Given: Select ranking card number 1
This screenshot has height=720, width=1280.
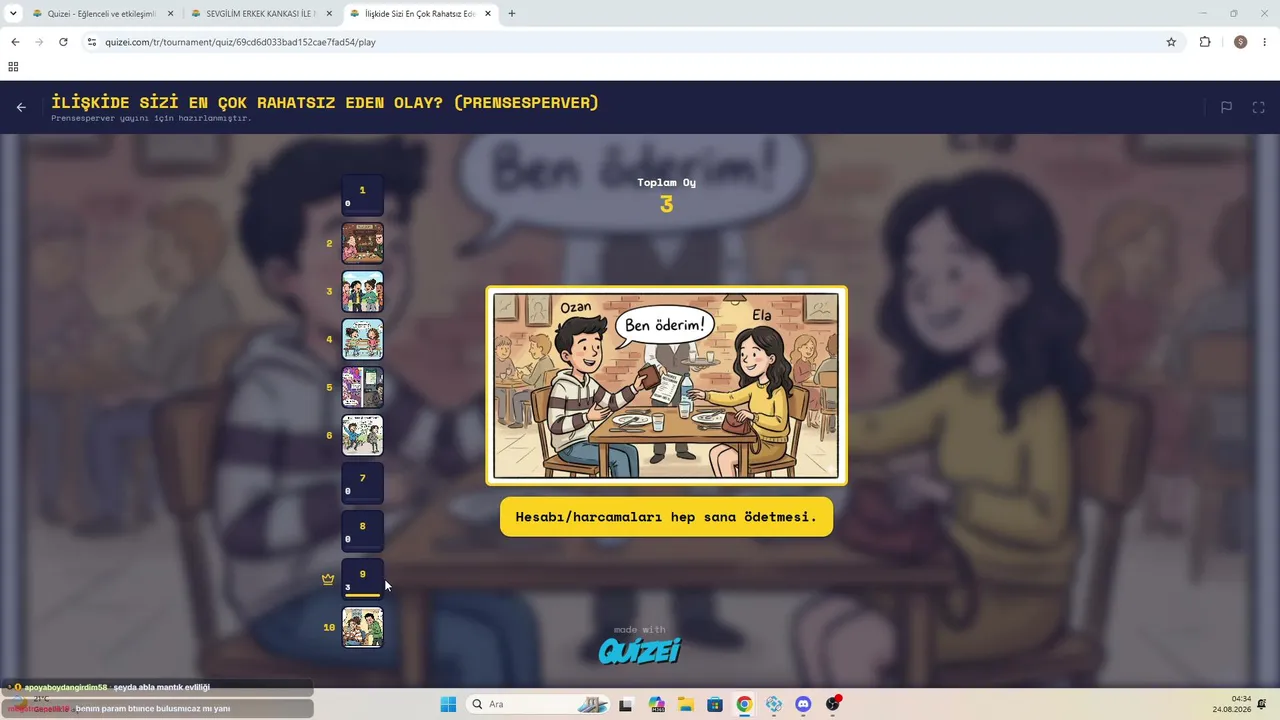Looking at the screenshot, I should click(363, 196).
